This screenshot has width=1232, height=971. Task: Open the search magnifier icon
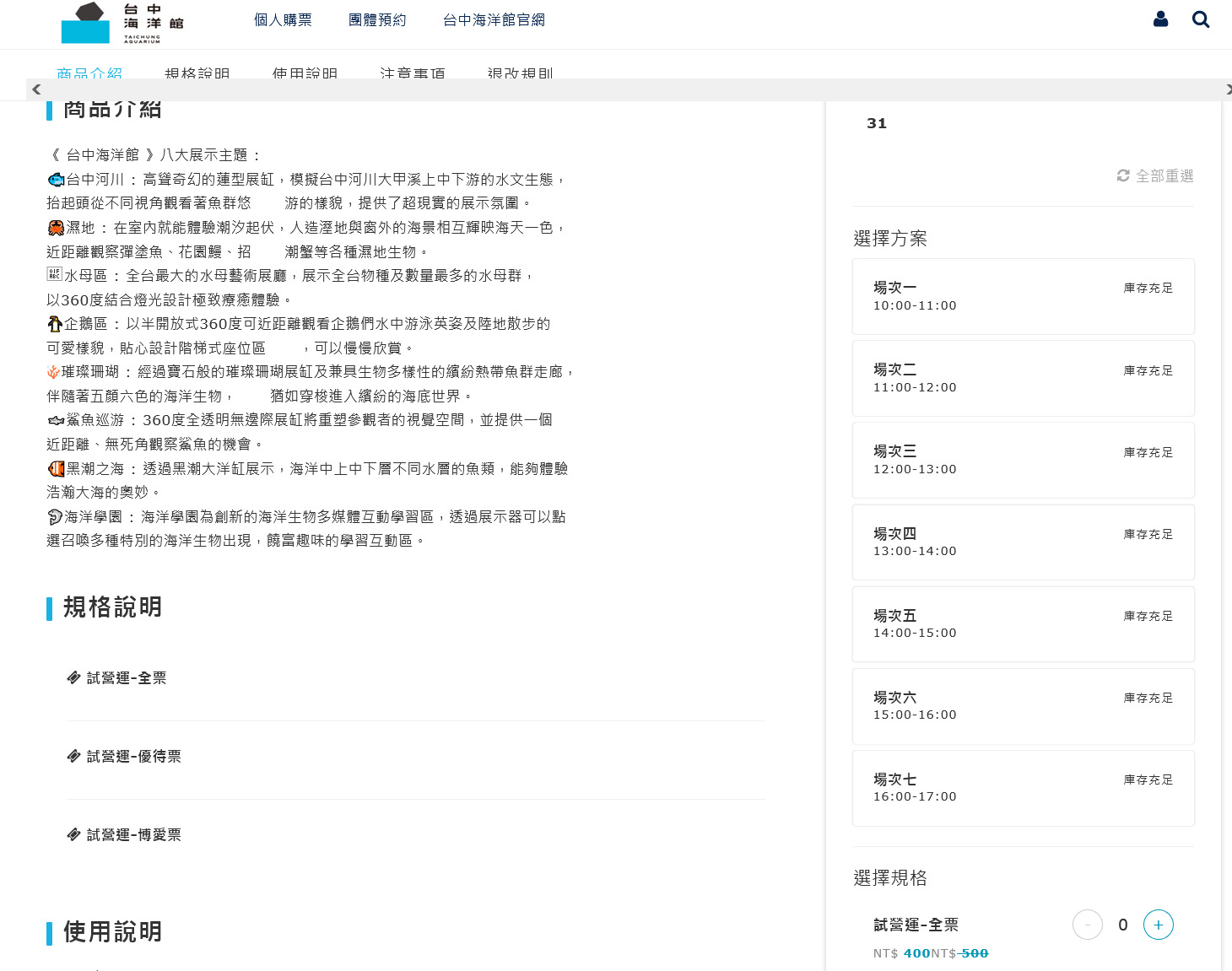click(x=1200, y=19)
